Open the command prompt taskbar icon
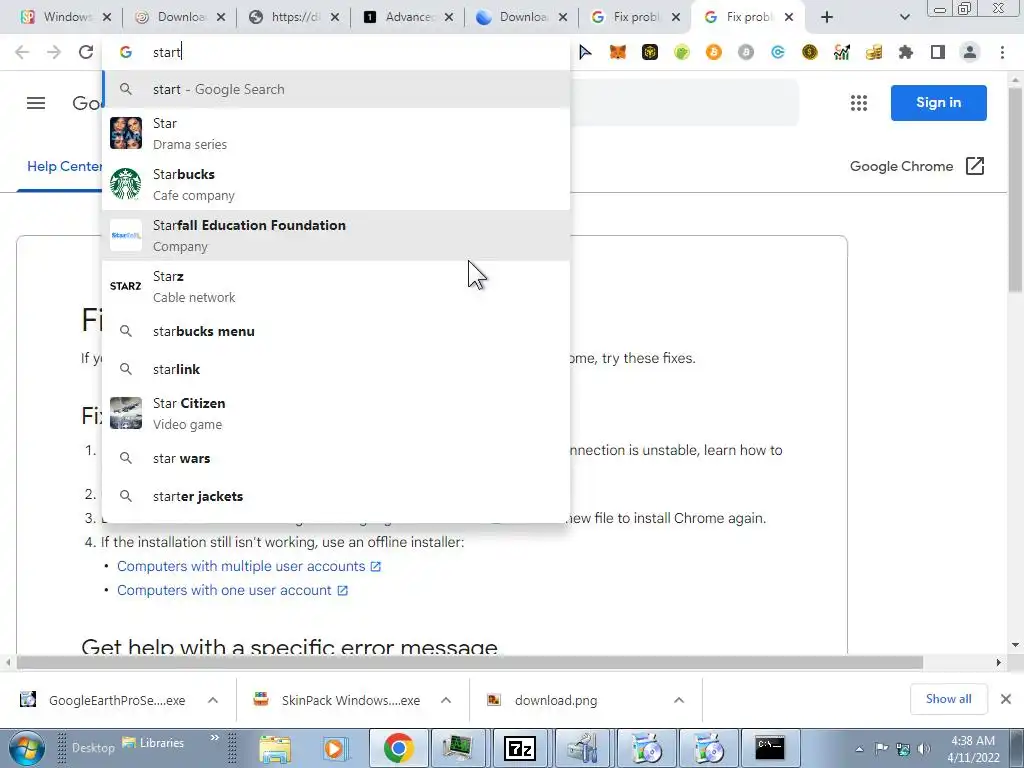Viewport: 1024px width, 768px height. [x=769, y=748]
